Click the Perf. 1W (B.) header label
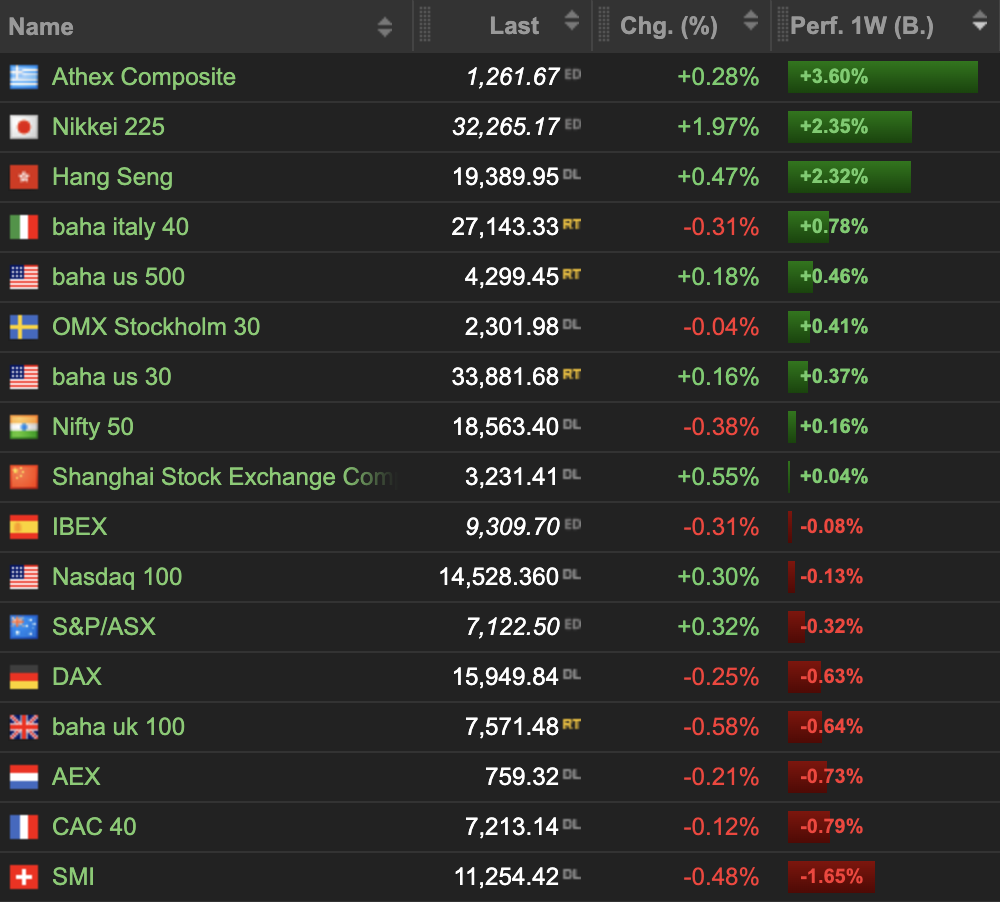 click(x=862, y=26)
